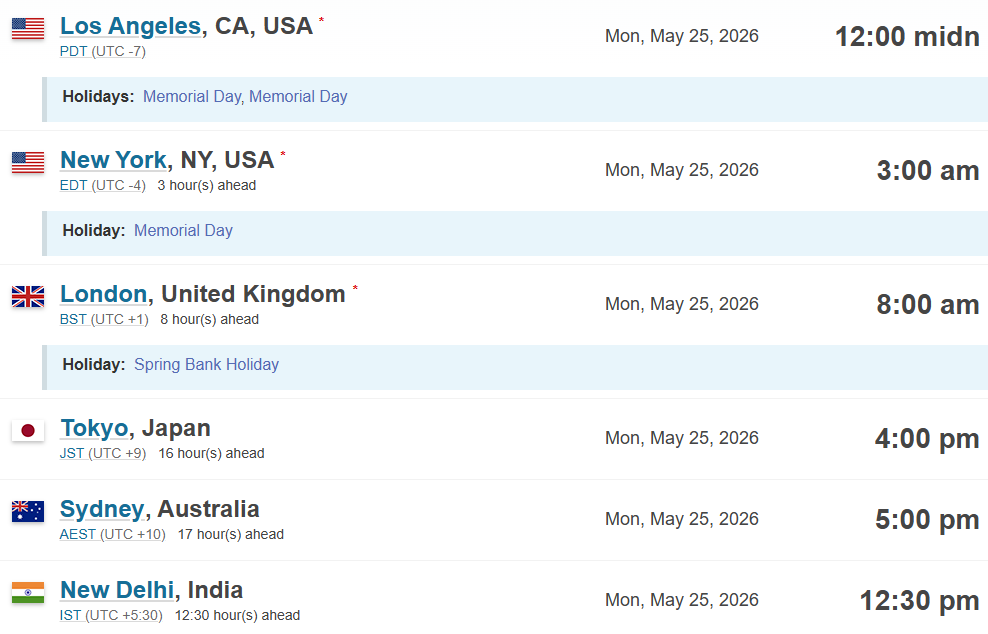Click the AEST (UTC +10) time zone link
The image size is (988, 634).
112,534
